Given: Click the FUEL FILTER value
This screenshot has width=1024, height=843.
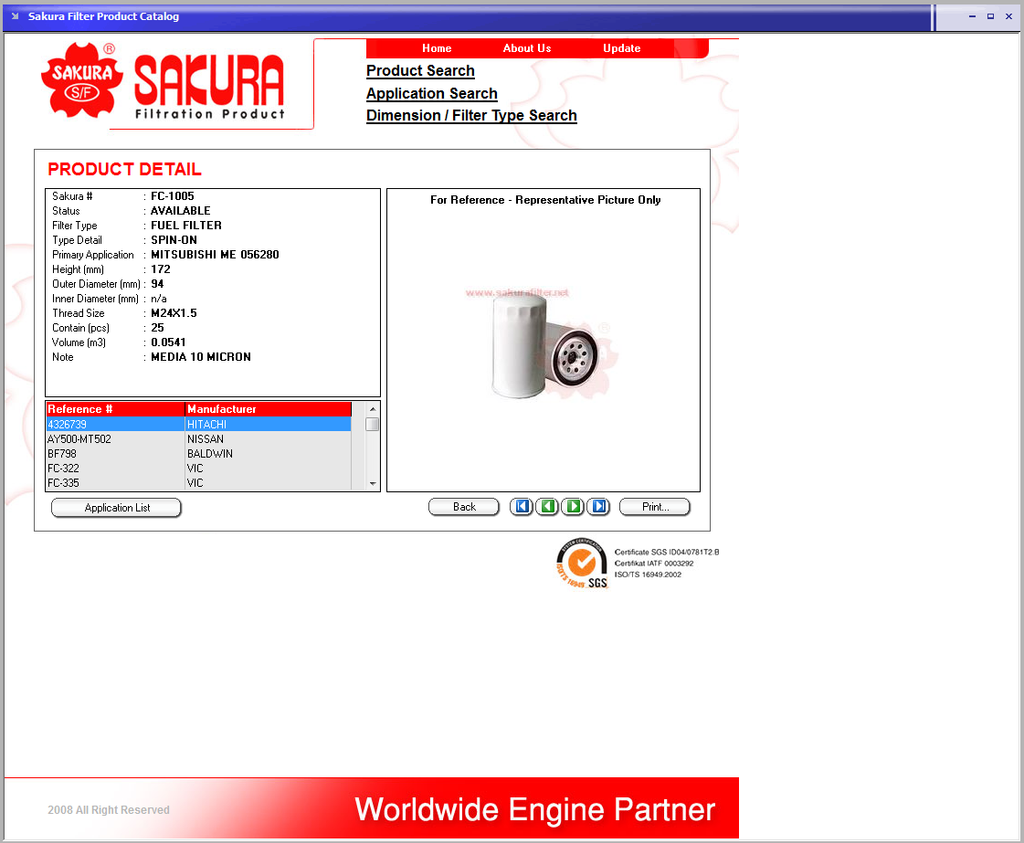Looking at the screenshot, I should tap(186, 225).
